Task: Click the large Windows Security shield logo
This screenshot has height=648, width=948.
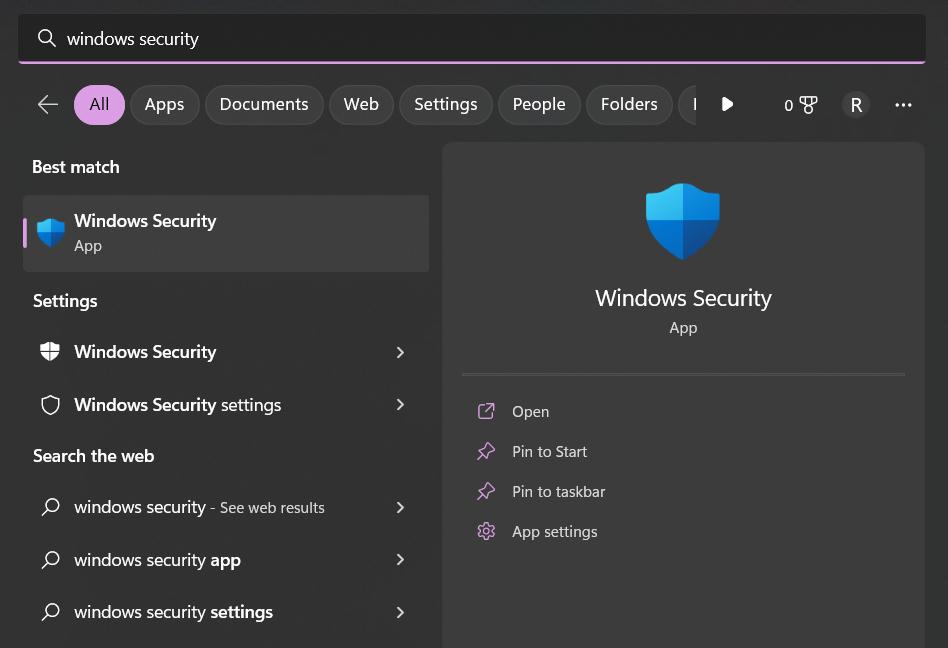Action: coord(683,221)
